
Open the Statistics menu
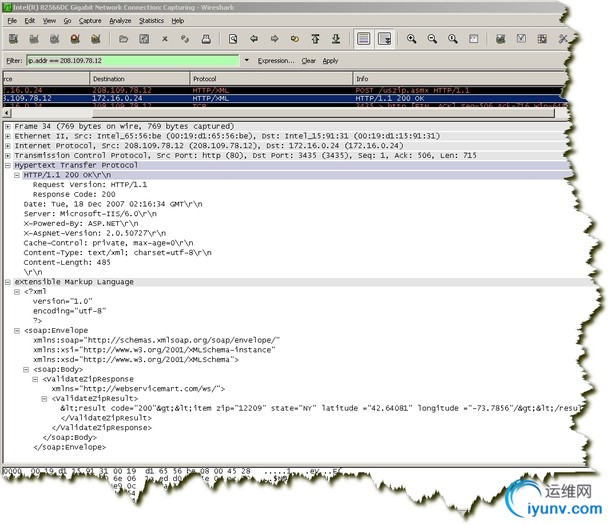pos(151,21)
